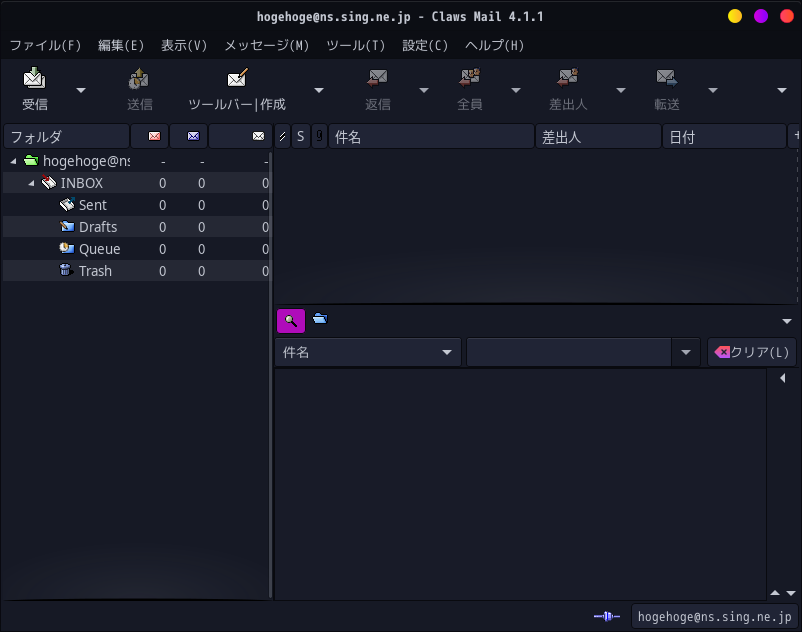Sort by 件名 column header
The image size is (802, 632).
(431, 137)
